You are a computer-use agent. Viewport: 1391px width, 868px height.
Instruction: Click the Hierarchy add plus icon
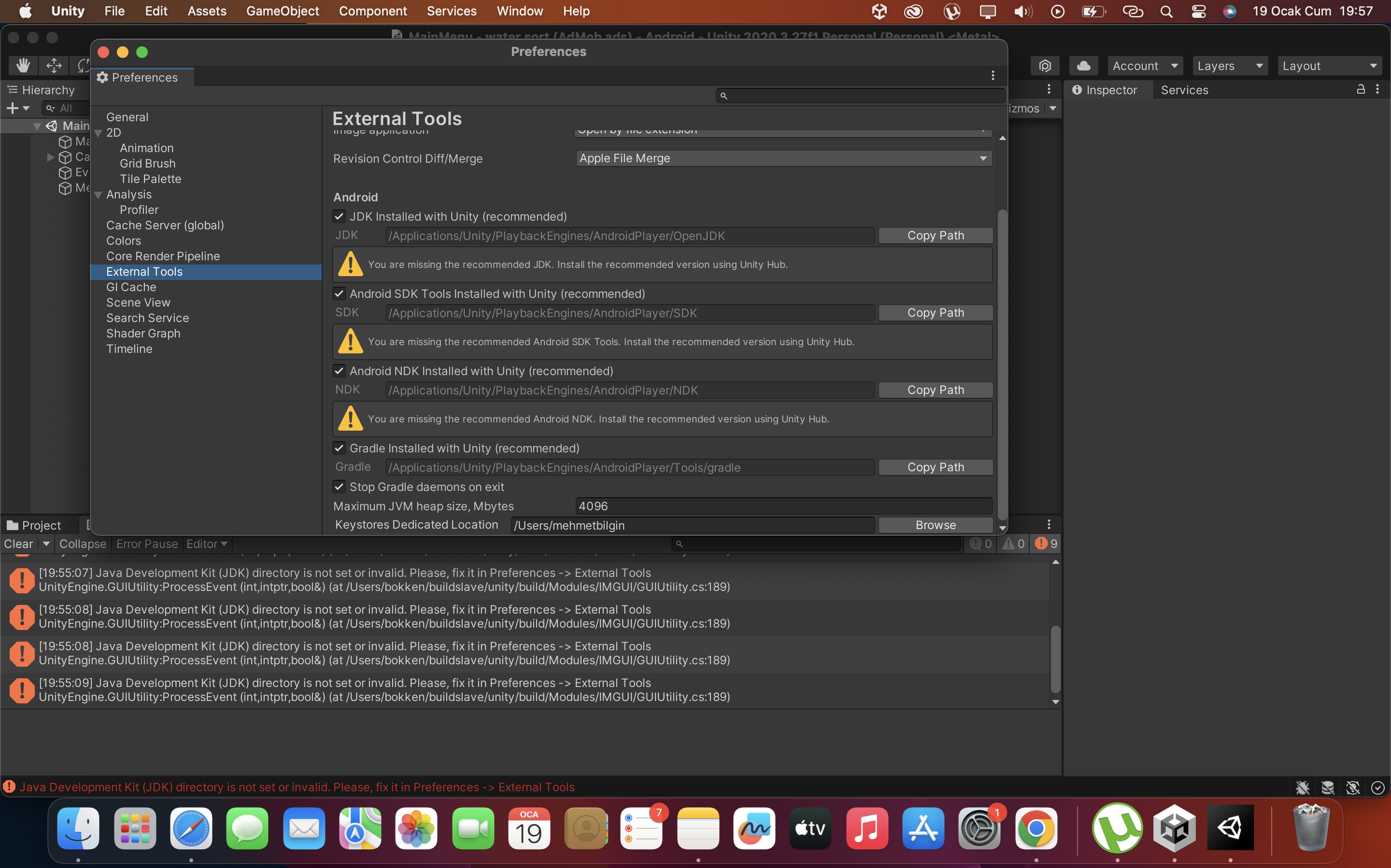[13, 108]
